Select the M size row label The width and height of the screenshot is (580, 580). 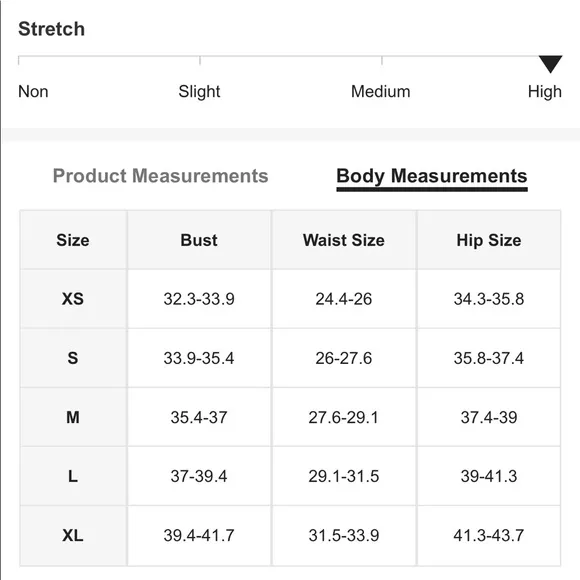tap(73, 417)
